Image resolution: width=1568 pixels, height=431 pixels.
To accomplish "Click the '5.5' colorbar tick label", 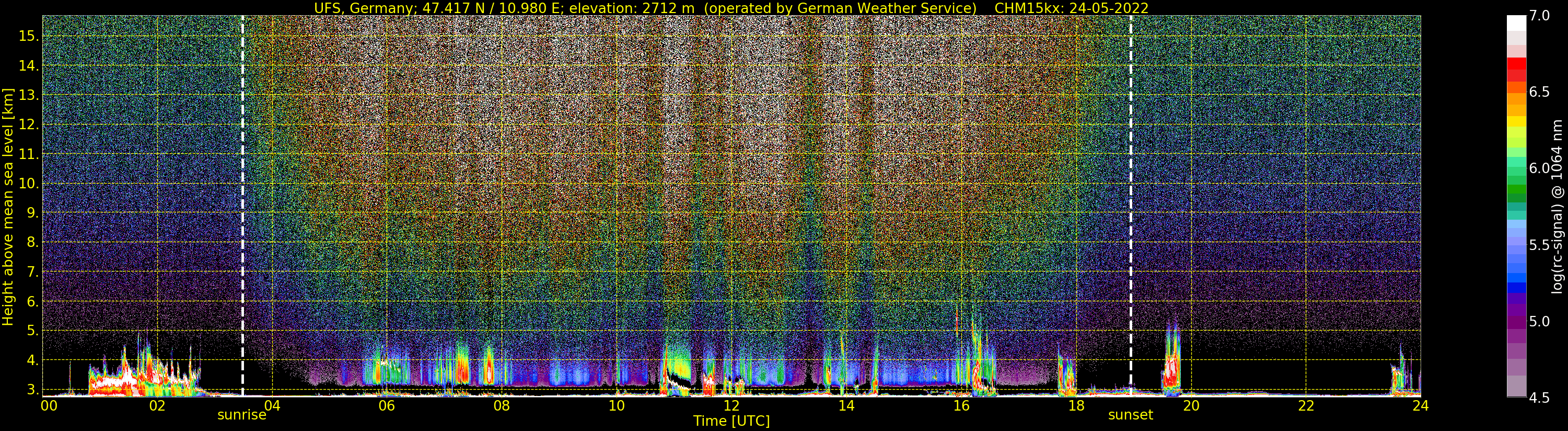I will click(x=1539, y=245).
